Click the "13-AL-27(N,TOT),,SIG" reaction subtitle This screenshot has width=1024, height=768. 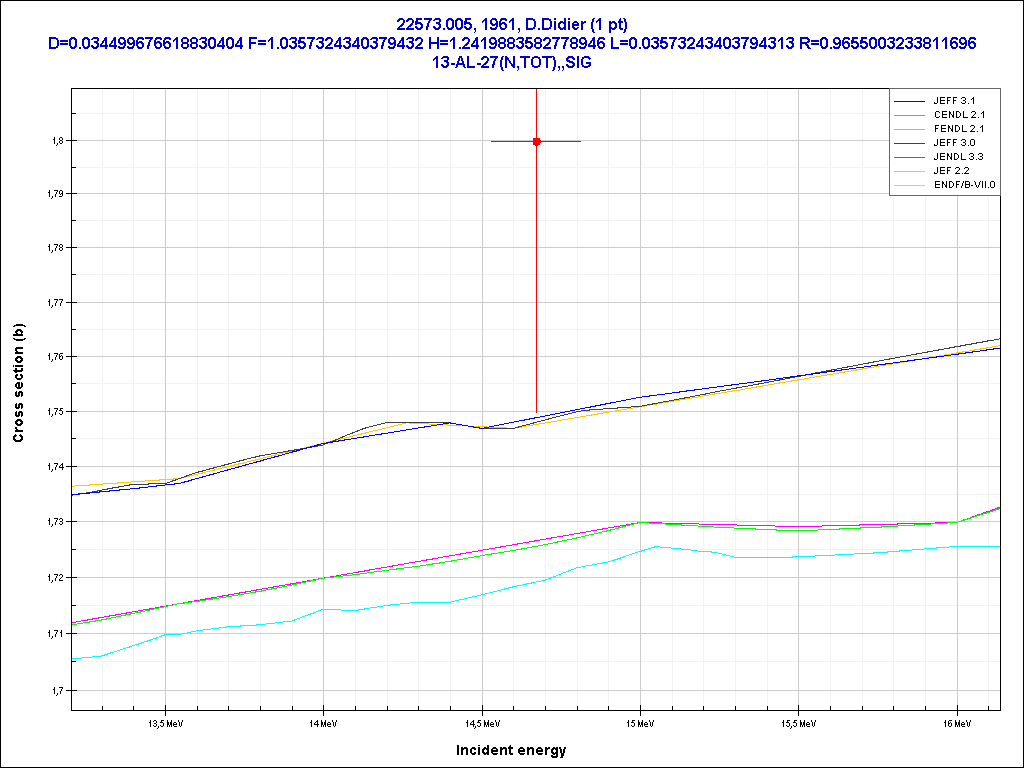[511, 62]
